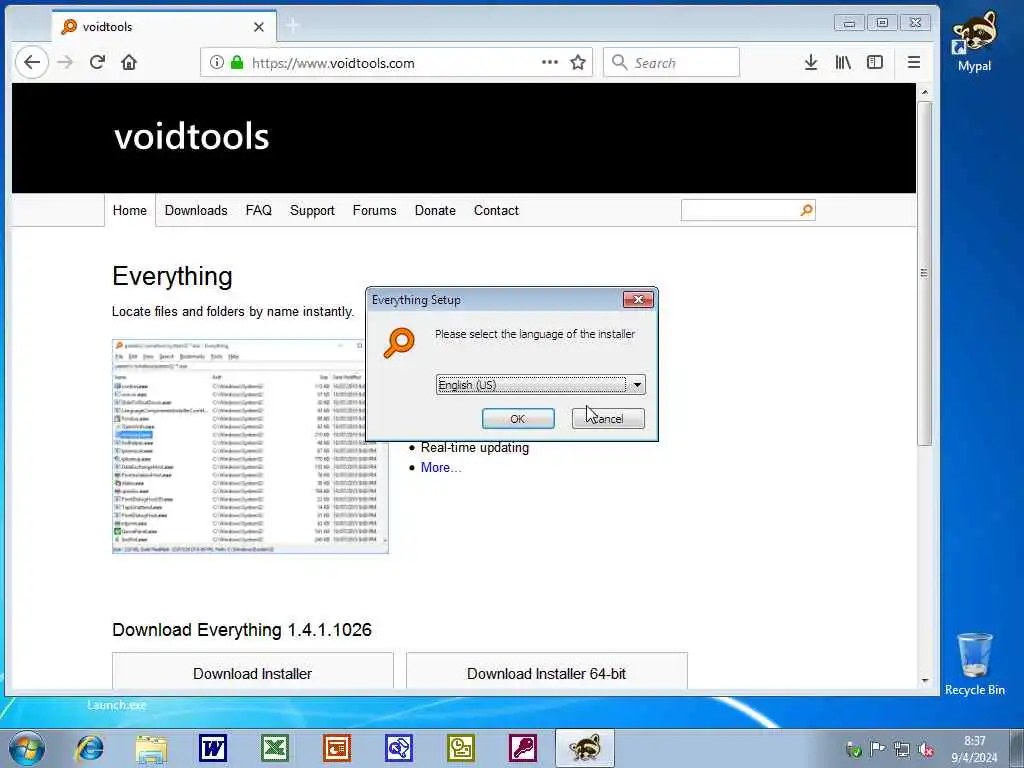Open the Everything screenshot thumbnail

(250, 446)
